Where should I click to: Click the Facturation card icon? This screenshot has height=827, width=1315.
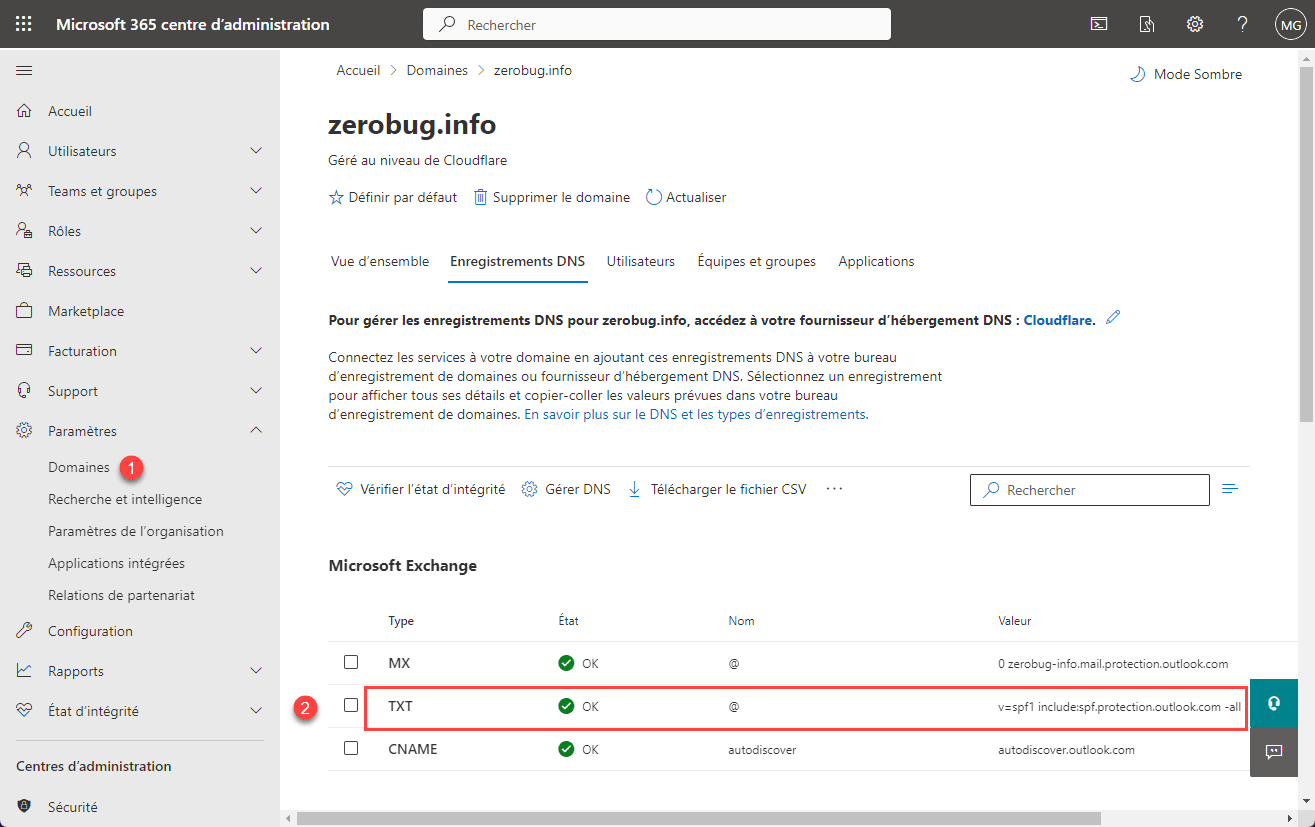(25, 351)
